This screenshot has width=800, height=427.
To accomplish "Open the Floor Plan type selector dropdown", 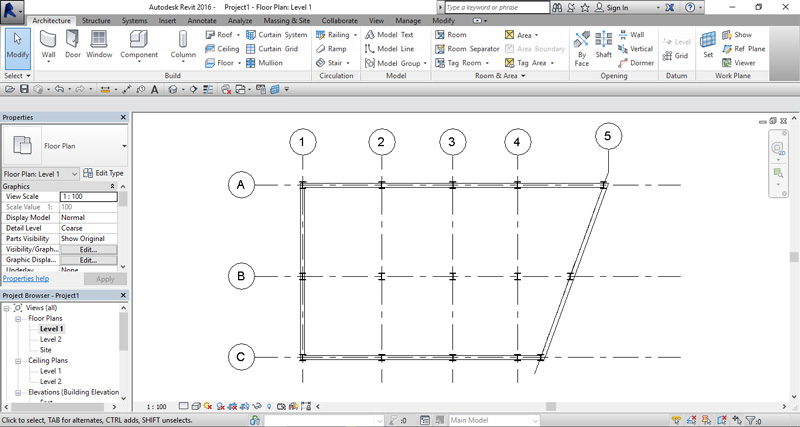I will pyautogui.click(x=124, y=146).
